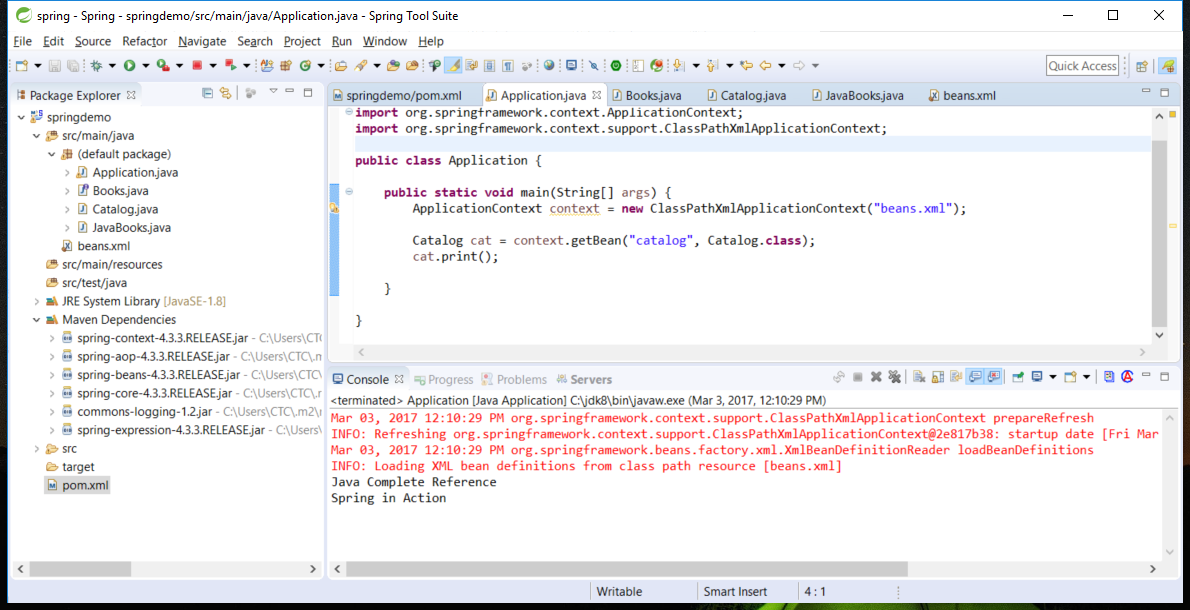This screenshot has height=610, width=1190.
Task: Click the Console horizontal scrollbar thumb
Action: coord(627,568)
